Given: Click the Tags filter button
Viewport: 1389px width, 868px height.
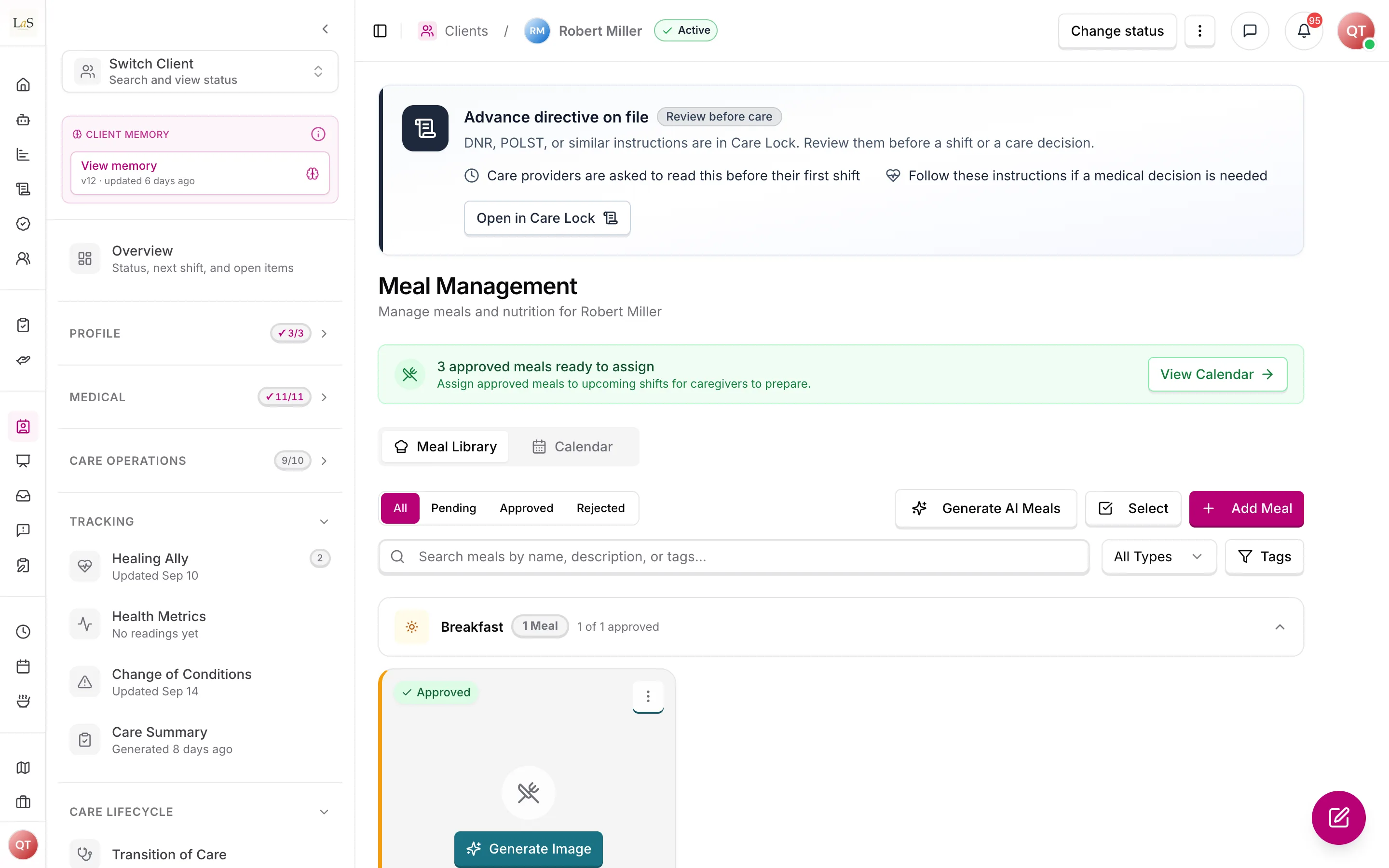Looking at the screenshot, I should [1264, 556].
